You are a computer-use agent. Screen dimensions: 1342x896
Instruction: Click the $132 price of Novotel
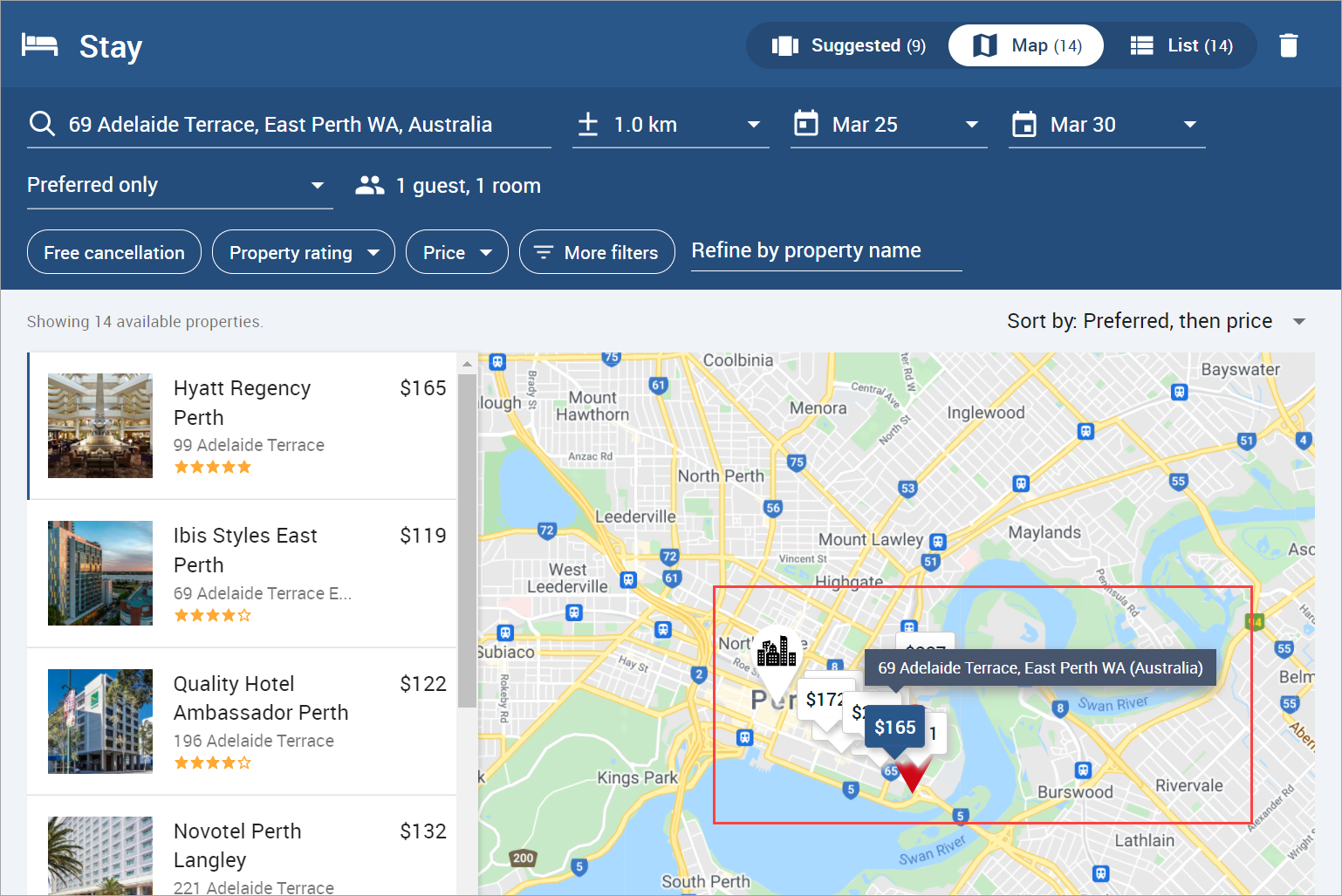coord(423,831)
